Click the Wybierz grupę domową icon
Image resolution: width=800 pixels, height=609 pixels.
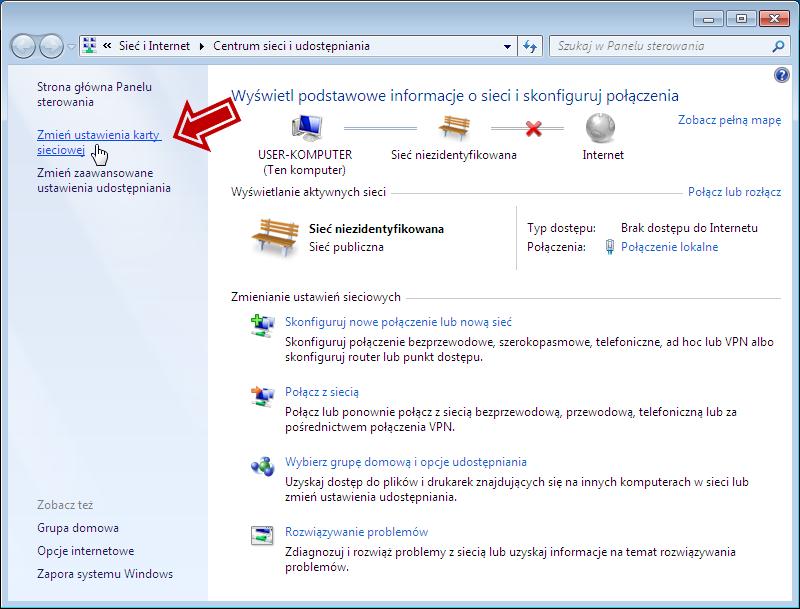tap(262, 465)
